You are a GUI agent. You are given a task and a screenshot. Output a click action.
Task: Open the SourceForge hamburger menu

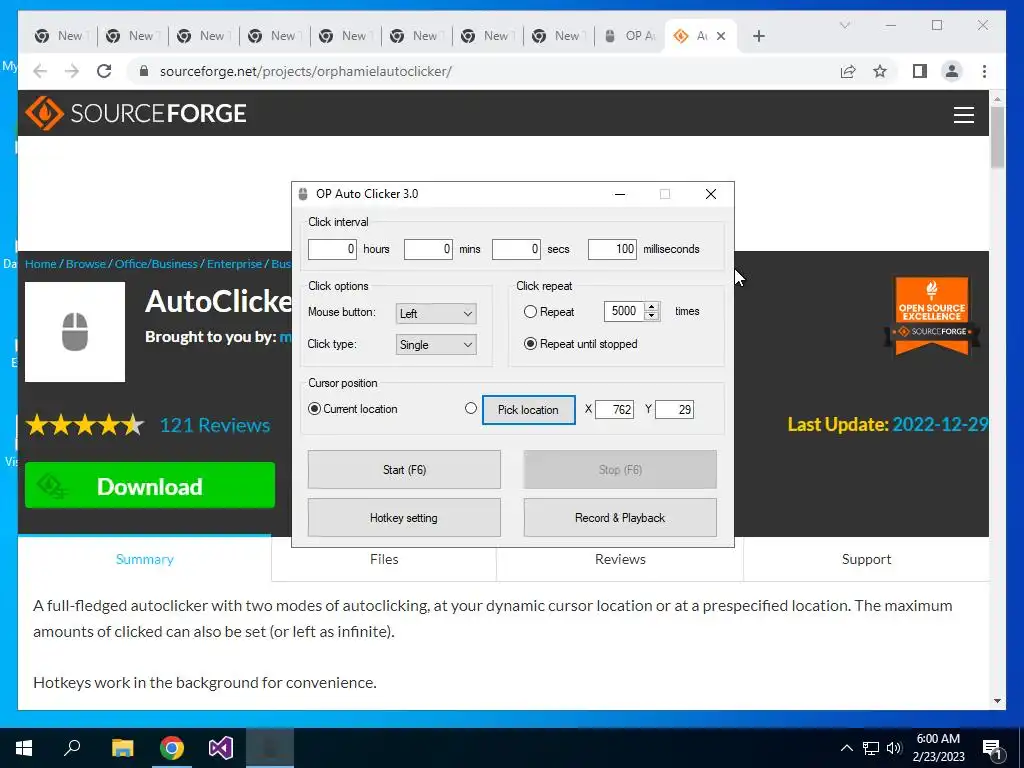(963, 115)
